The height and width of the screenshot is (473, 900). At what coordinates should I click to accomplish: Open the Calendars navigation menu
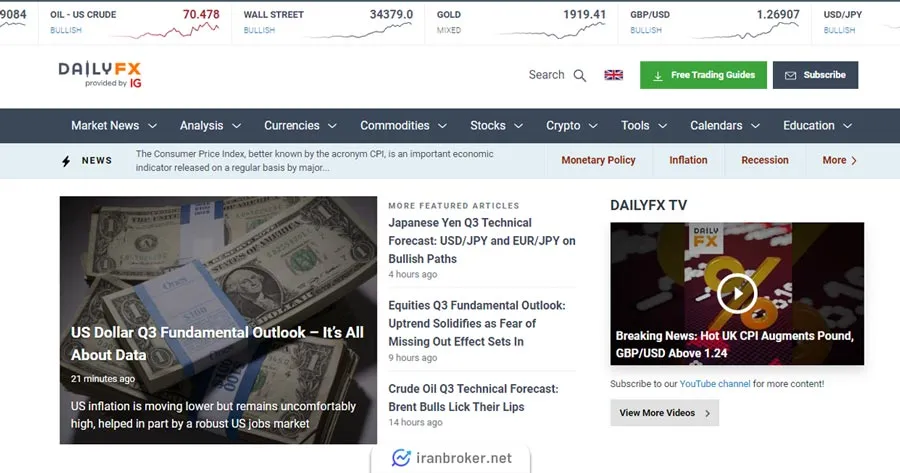click(x=725, y=126)
